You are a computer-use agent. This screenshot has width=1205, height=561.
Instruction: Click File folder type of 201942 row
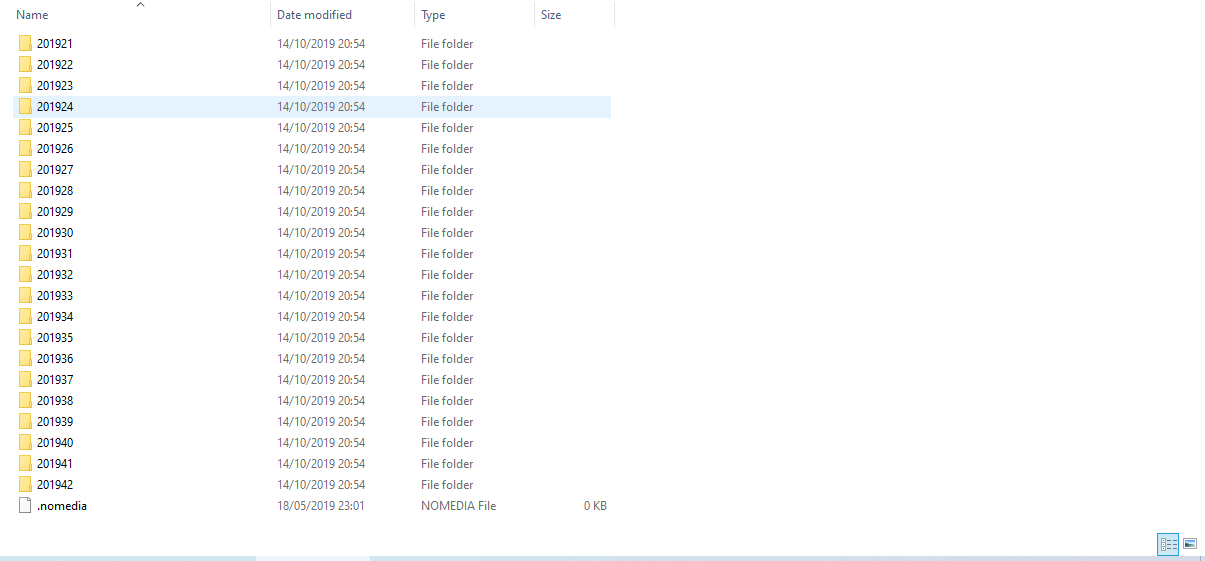click(x=447, y=485)
